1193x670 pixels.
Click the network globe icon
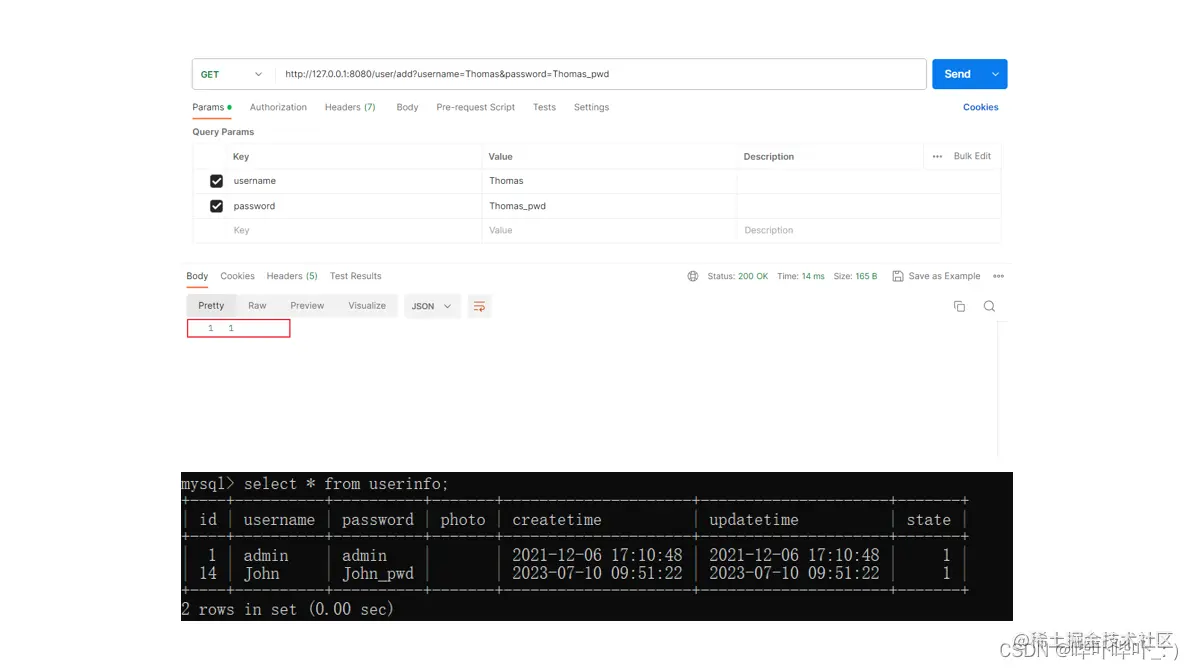[692, 276]
